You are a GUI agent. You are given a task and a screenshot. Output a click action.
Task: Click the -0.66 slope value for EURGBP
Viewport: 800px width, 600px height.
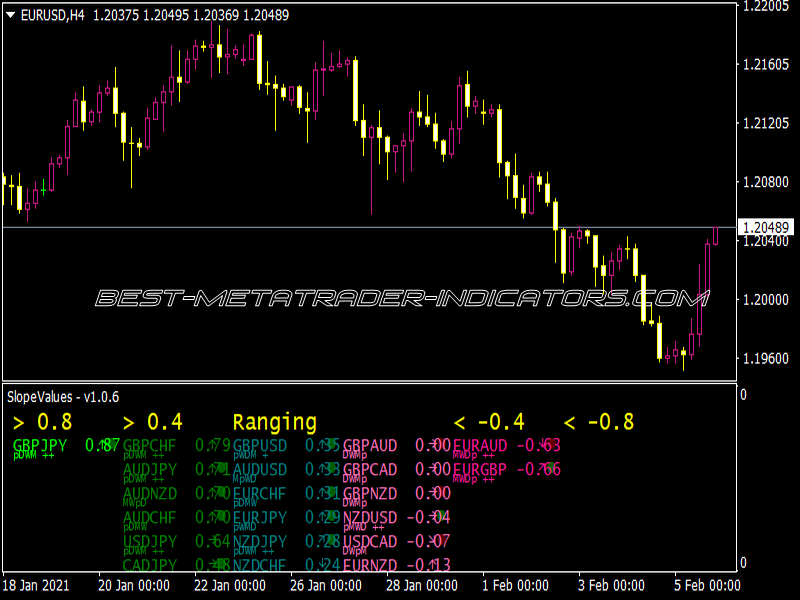tap(539, 469)
